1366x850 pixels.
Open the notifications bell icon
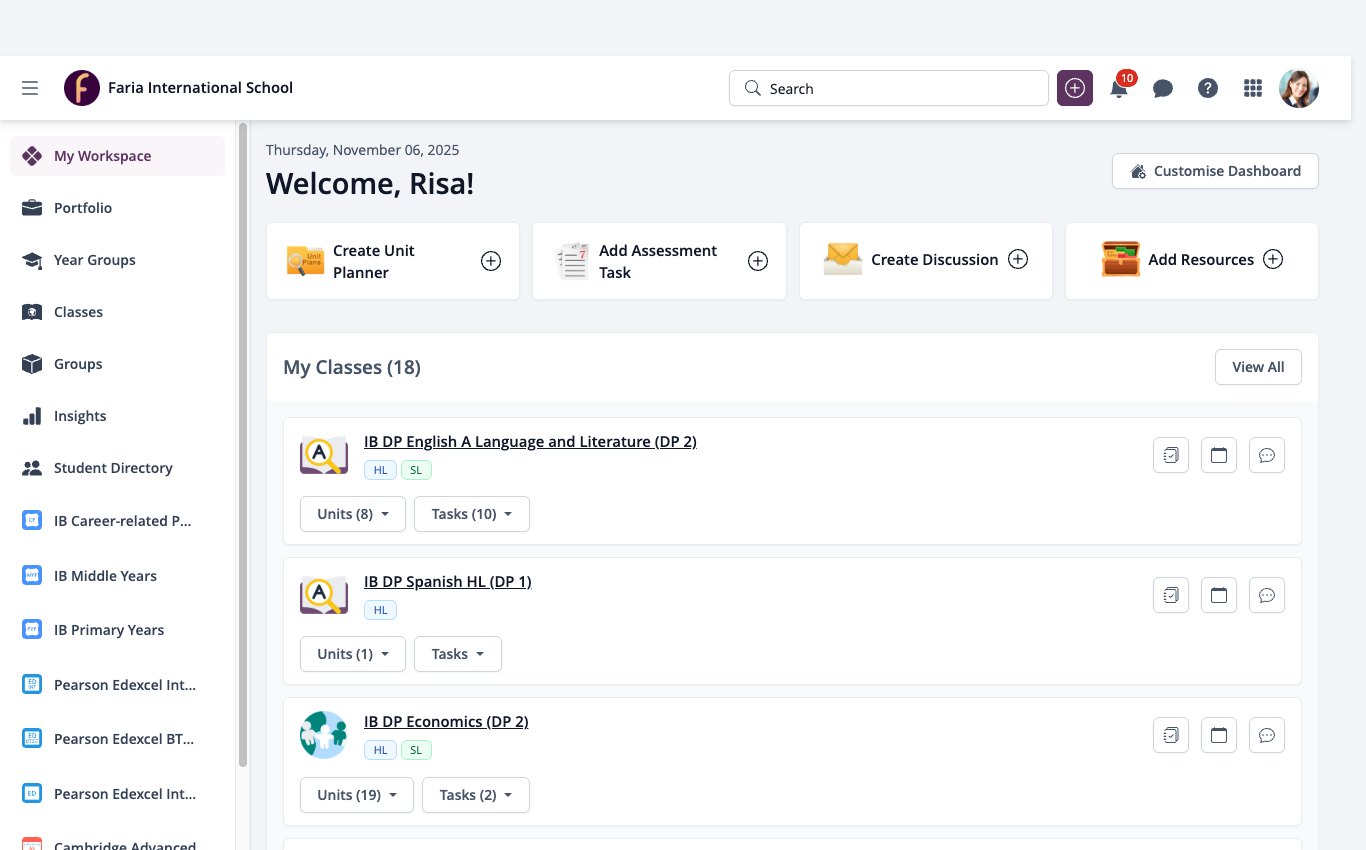1119,88
